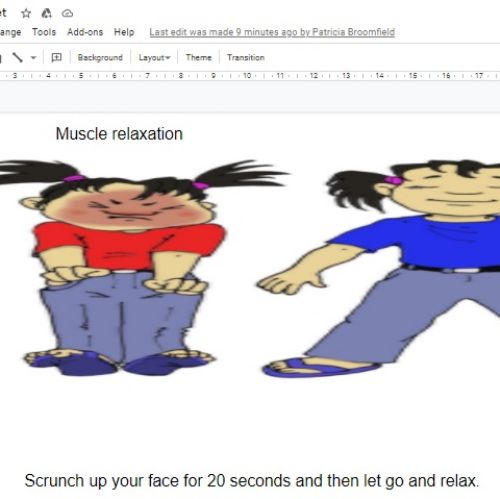Expand the Layout dropdown

pos(154,58)
